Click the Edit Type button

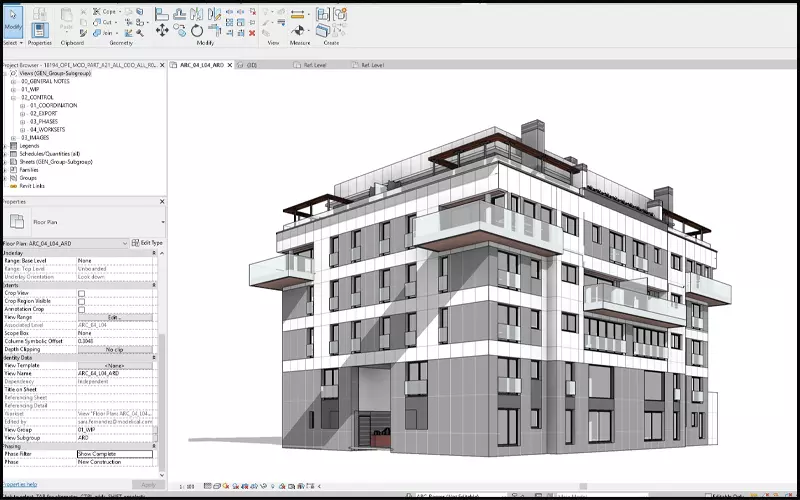point(147,243)
